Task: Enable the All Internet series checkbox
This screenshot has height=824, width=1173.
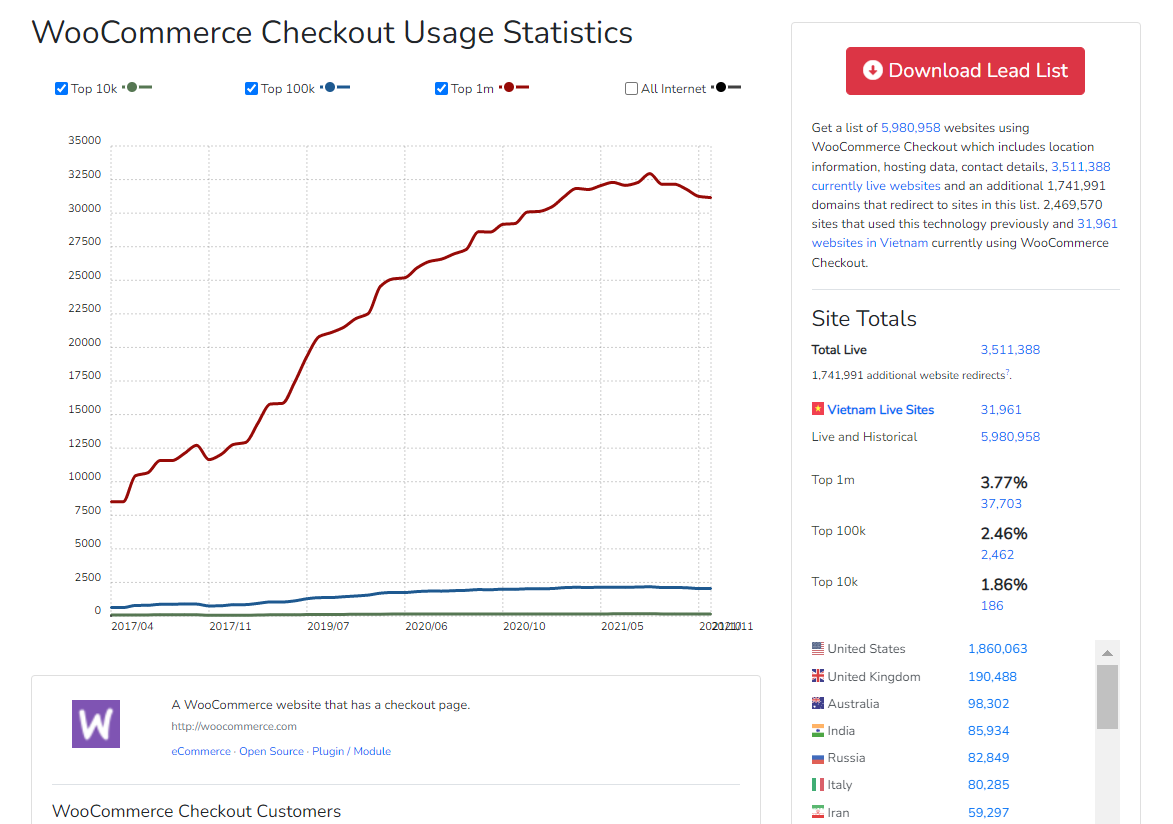Action: click(631, 88)
